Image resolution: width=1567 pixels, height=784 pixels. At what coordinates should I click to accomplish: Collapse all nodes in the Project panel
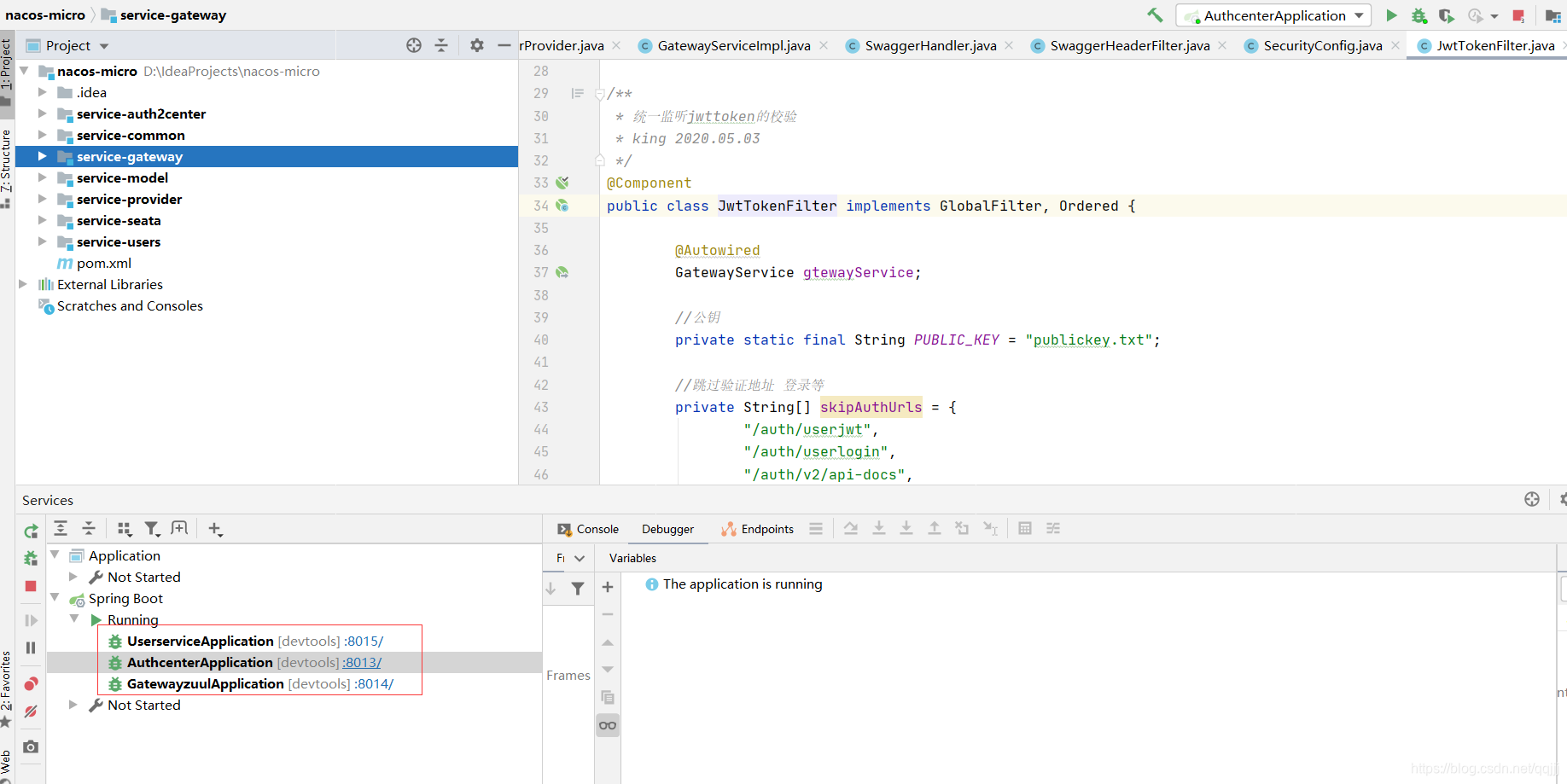click(x=441, y=45)
